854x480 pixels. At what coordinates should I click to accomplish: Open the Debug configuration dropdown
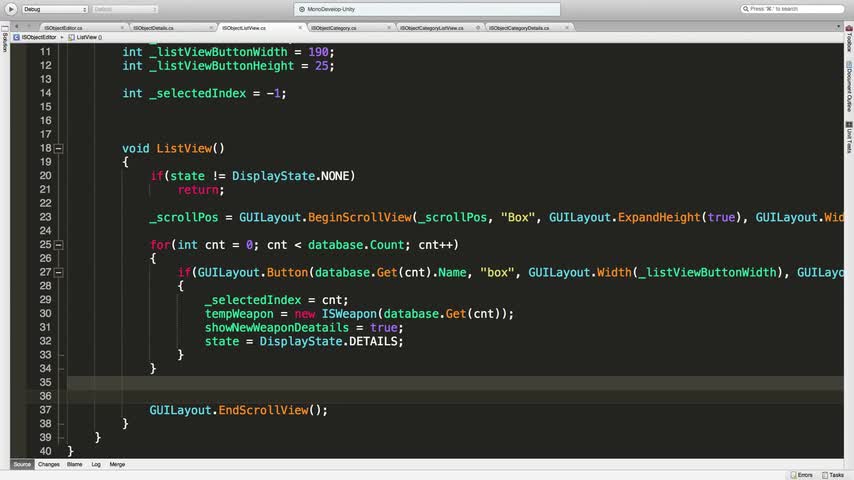click(x=54, y=9)
